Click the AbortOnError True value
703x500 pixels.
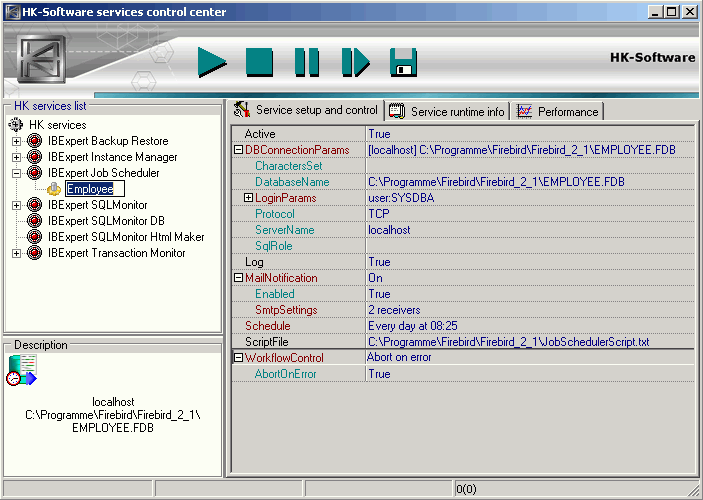tap(530, 374)
